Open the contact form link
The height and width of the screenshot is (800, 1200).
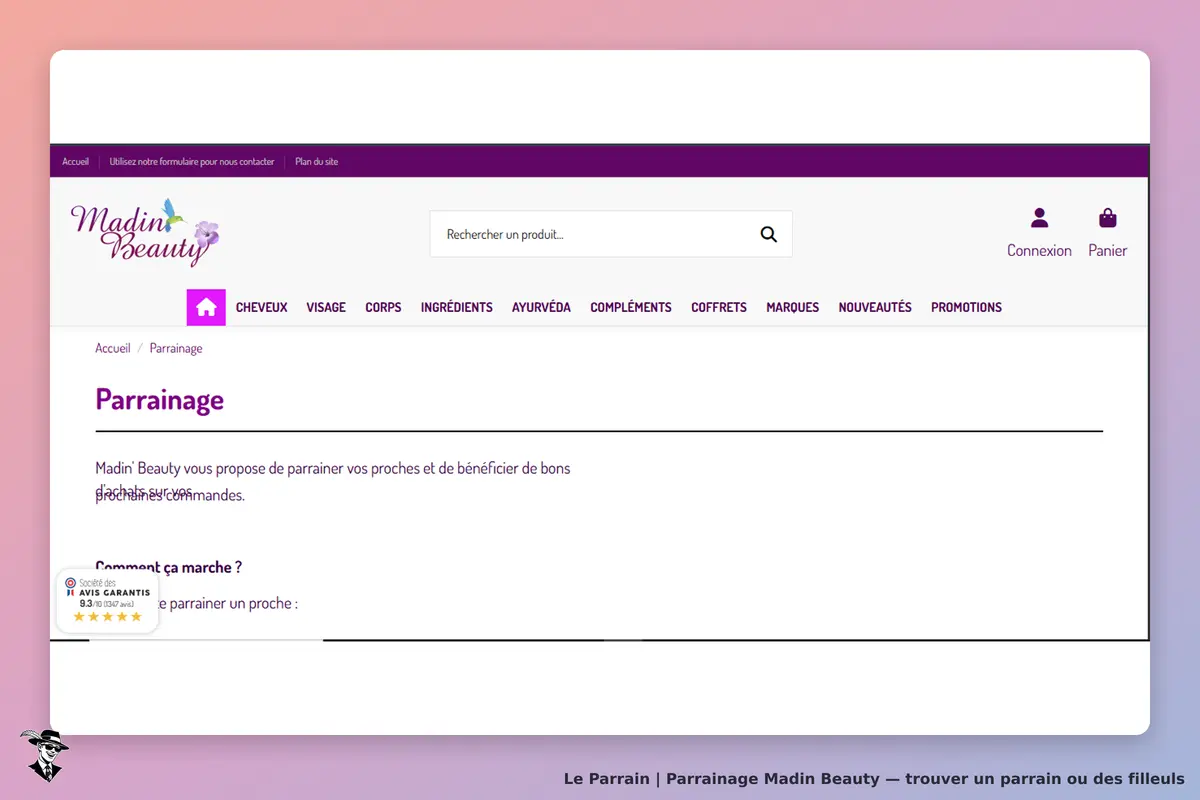pos(192,162)
